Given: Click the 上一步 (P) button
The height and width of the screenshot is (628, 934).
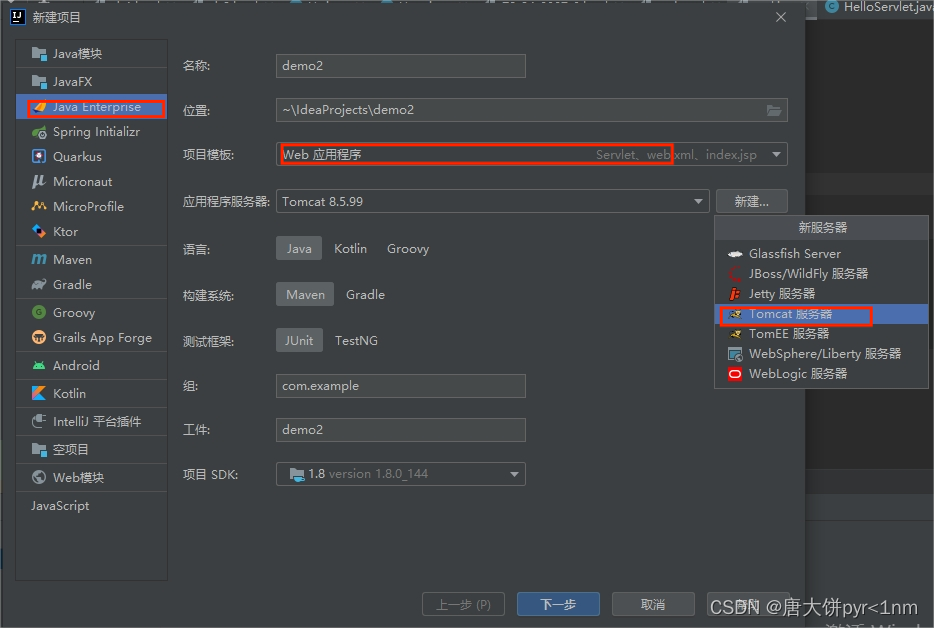Looking at the screenshot, I should tap(463, 604).
